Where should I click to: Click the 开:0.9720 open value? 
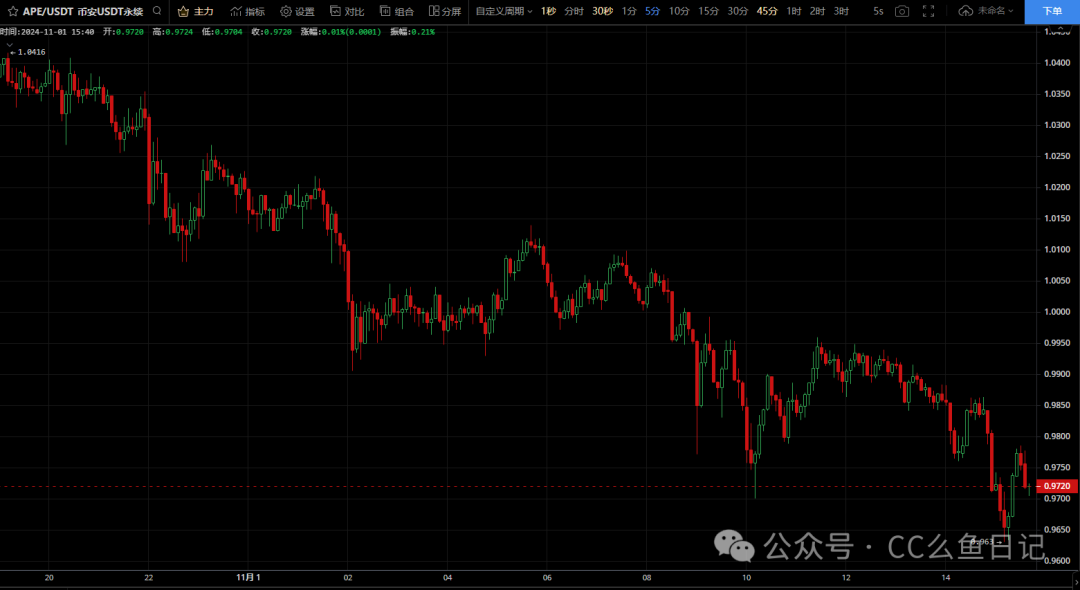point(123,32)
